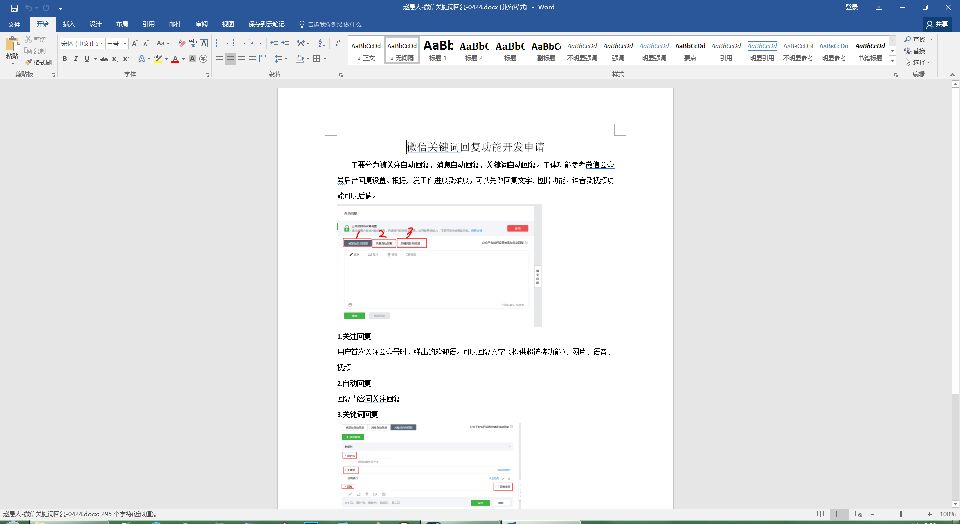Toggle center paragraph alignment
The height and width of the screenshot is (524, 960).
230,59
